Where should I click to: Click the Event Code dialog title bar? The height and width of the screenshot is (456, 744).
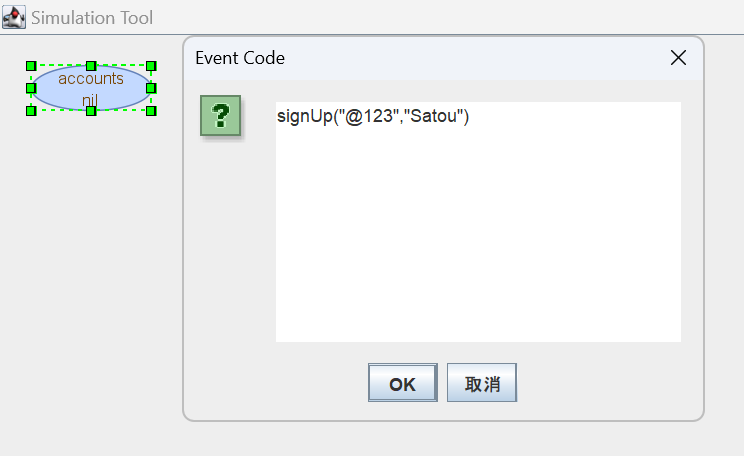coord(420,58)
